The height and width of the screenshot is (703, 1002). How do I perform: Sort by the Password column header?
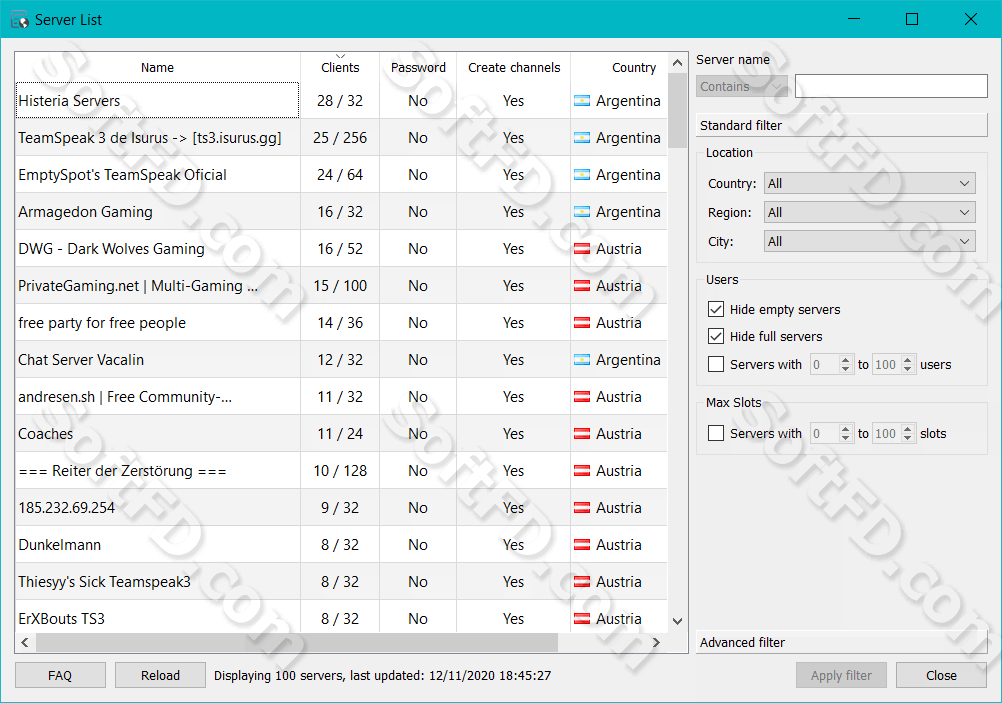coord(418,67)
